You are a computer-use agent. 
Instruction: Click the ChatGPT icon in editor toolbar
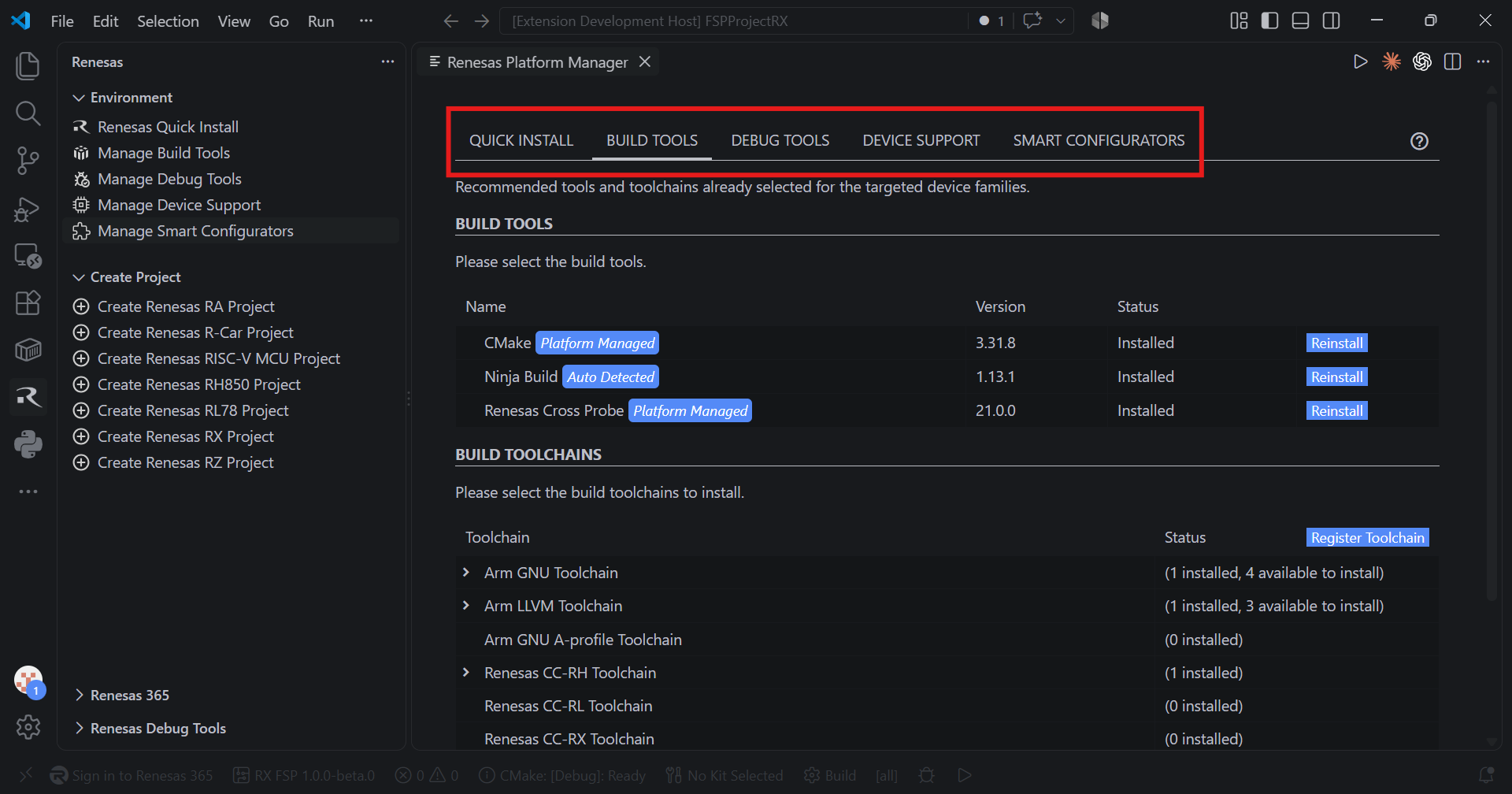[x=1422, y=61]
